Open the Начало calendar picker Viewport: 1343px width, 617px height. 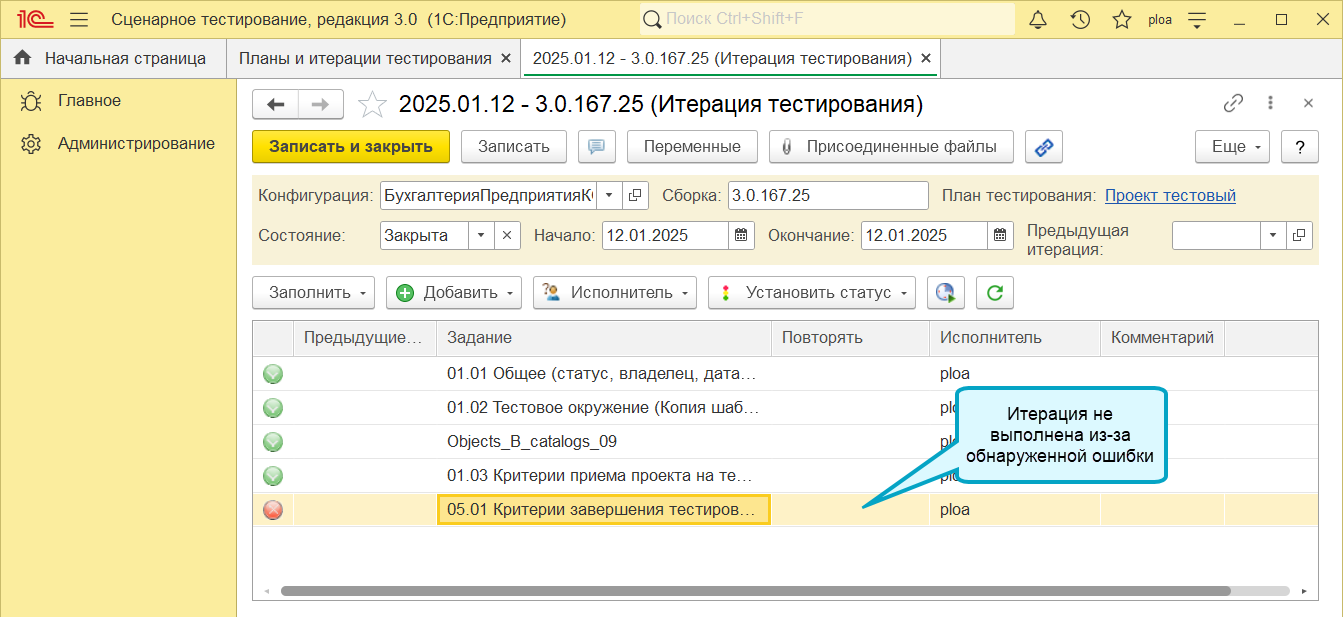(x=741, y=236)
